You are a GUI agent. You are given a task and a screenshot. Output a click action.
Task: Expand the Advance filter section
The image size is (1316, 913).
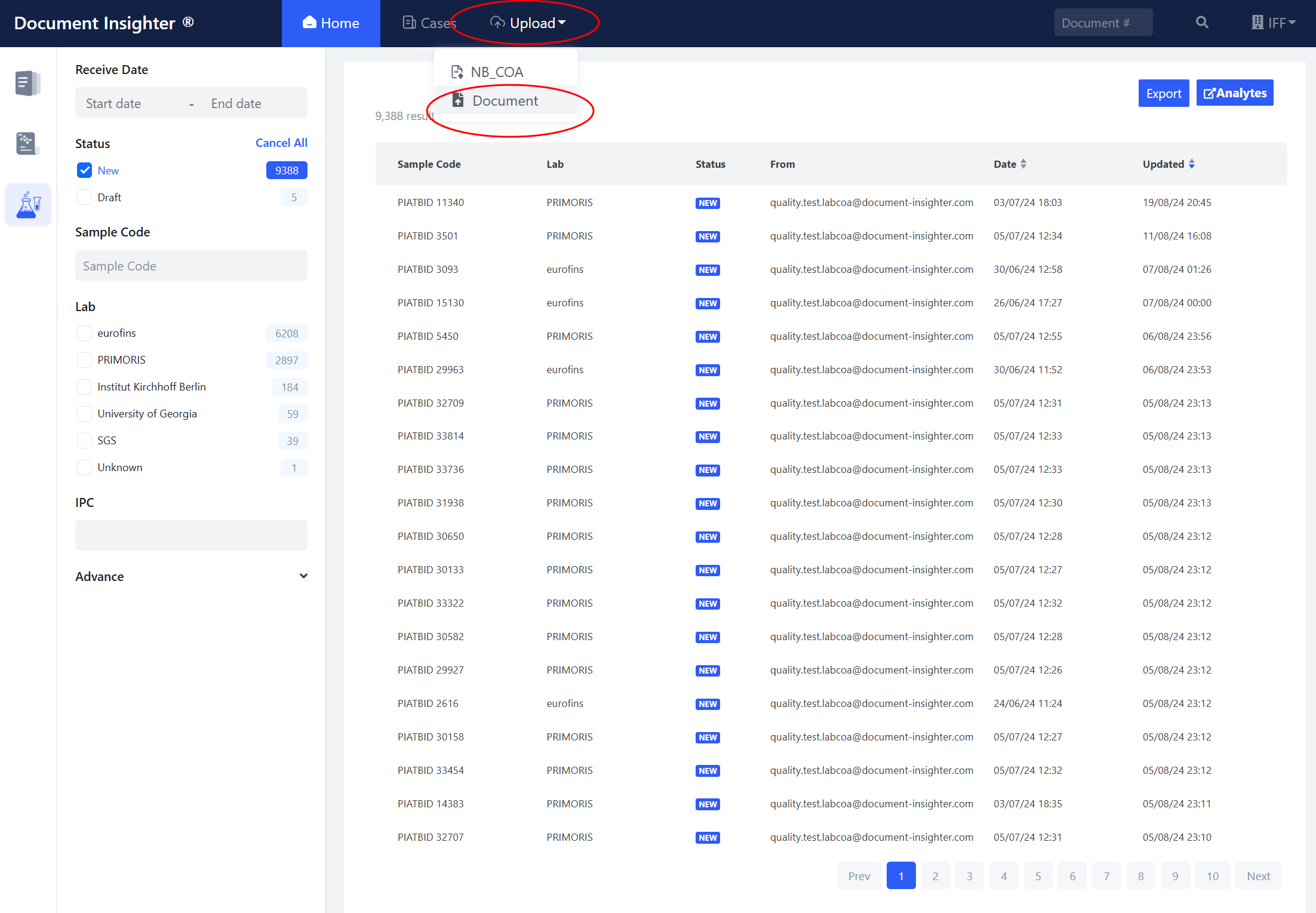pyautogui.click(x=303, y=576)
